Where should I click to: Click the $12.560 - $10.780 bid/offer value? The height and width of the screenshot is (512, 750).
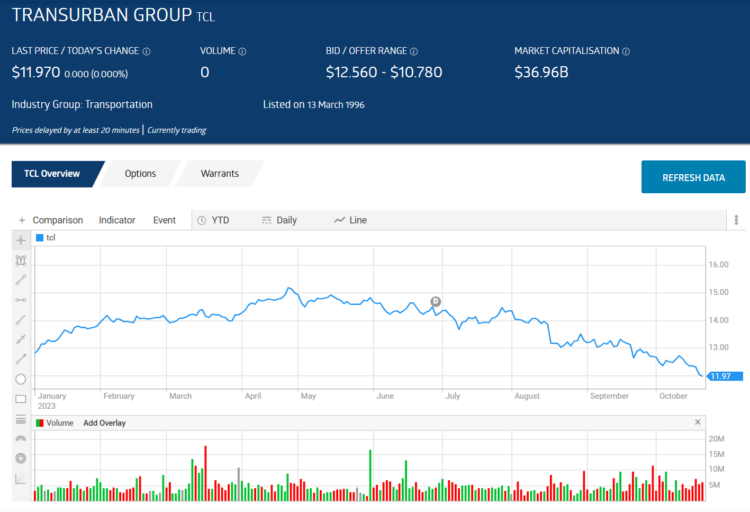click(384, 72)
